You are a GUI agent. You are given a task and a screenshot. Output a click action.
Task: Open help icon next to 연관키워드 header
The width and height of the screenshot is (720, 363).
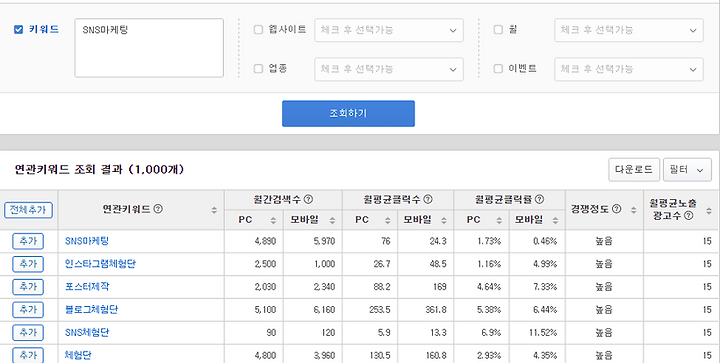158,209
